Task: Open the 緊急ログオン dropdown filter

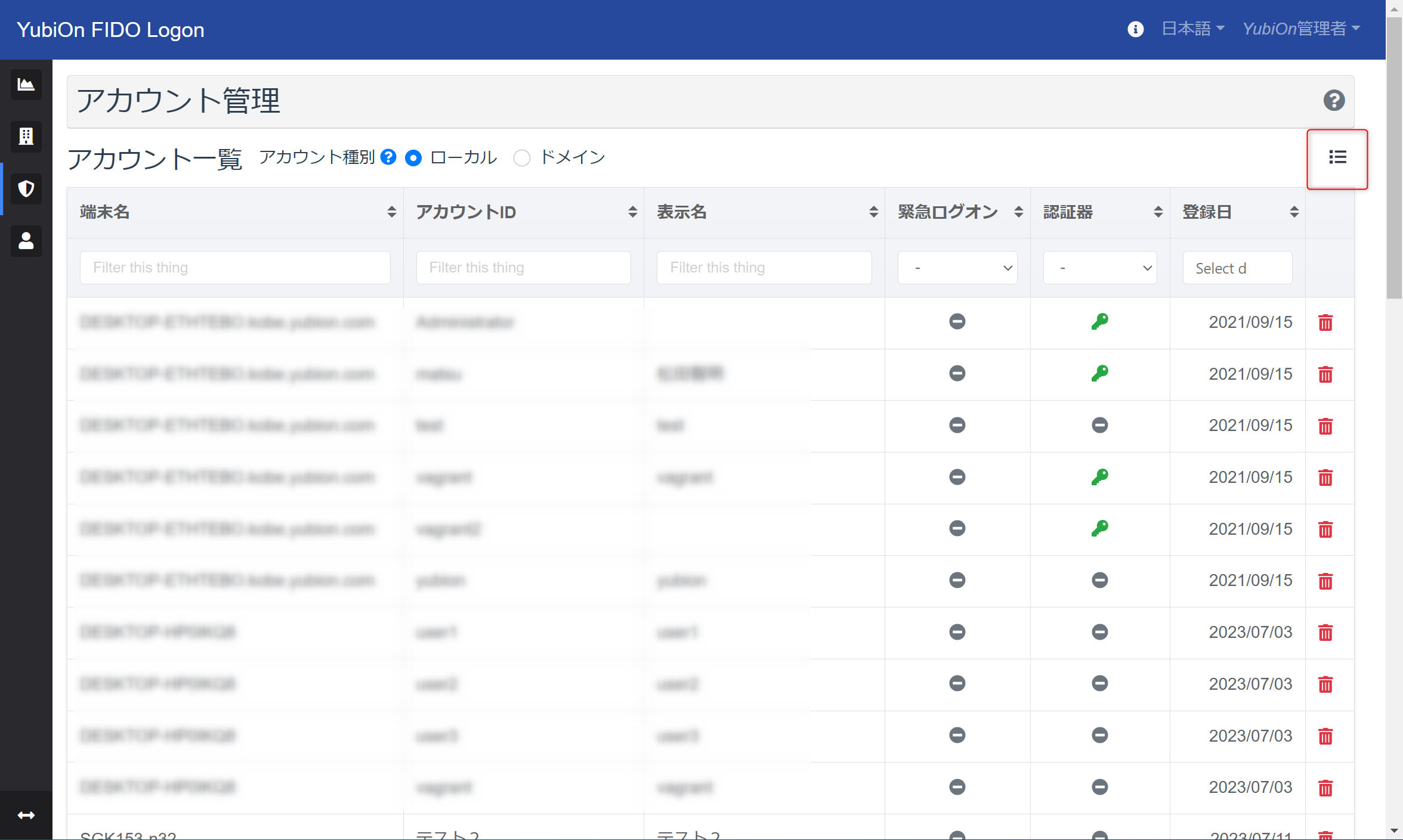Action: pos(956,267)
